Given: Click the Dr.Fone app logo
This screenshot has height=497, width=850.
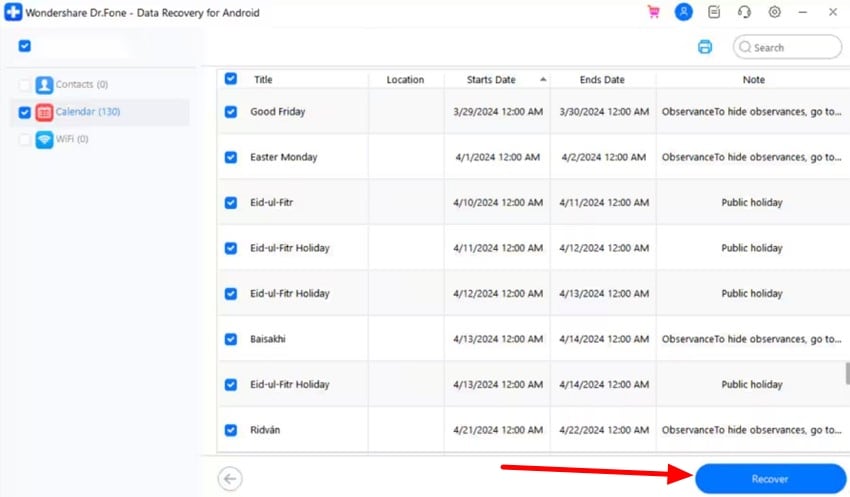Looking at the screenshot, I should (x=13, y=12).
